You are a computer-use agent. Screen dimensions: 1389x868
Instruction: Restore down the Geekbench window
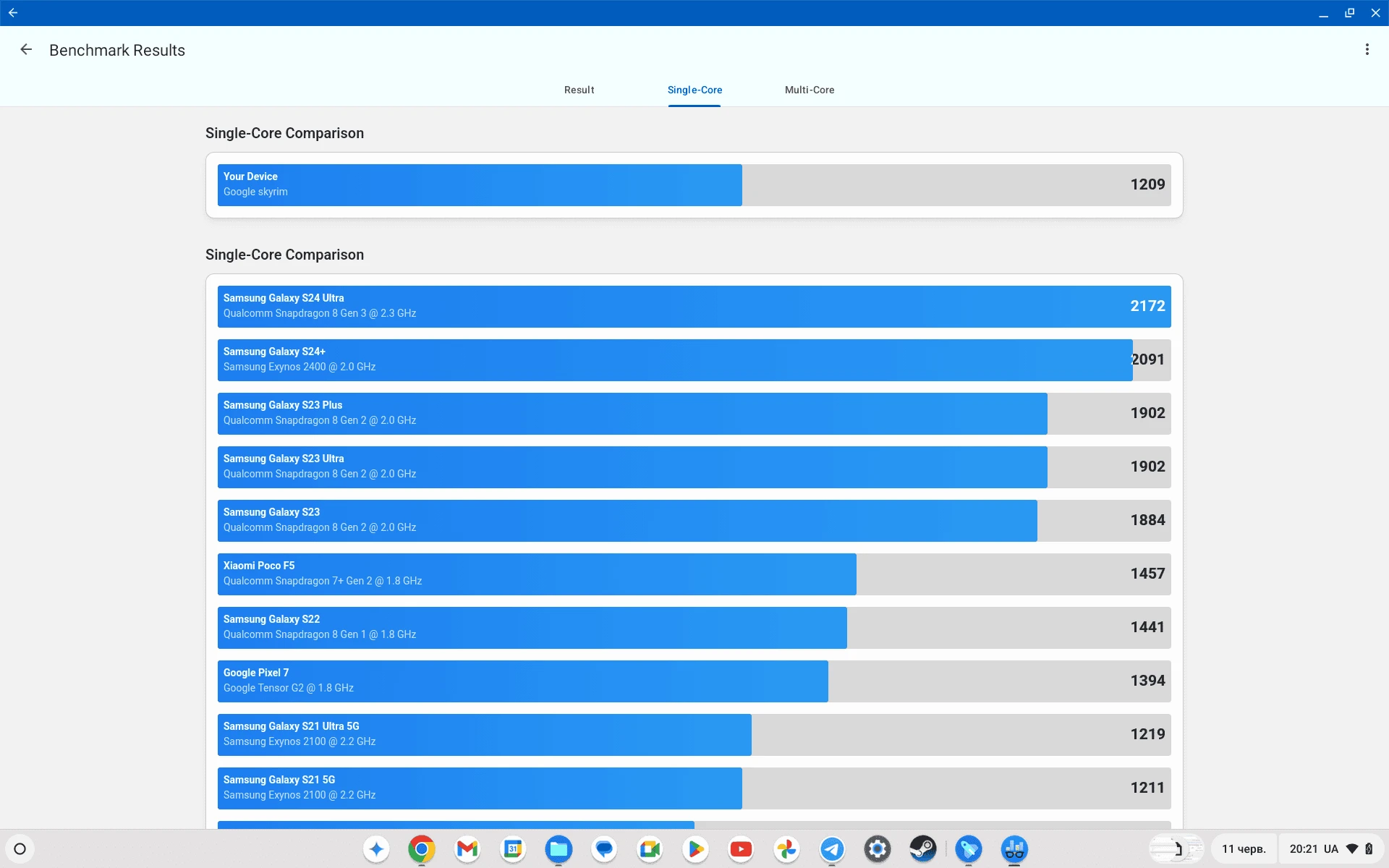[x=1349, y=13]
